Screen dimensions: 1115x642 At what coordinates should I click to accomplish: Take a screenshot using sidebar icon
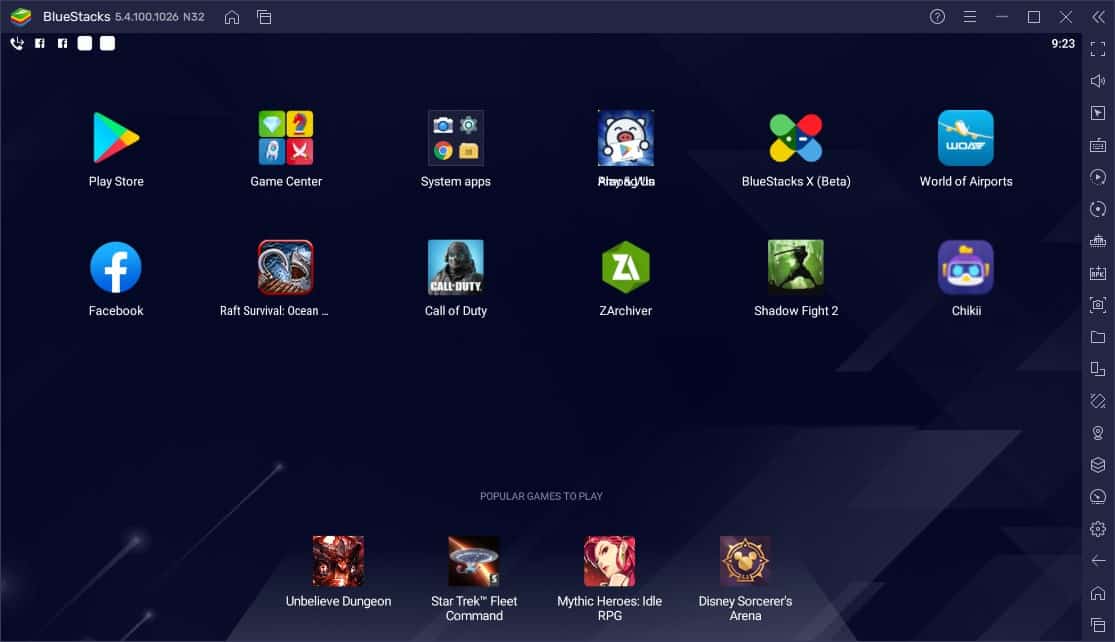click(1098, 305)
